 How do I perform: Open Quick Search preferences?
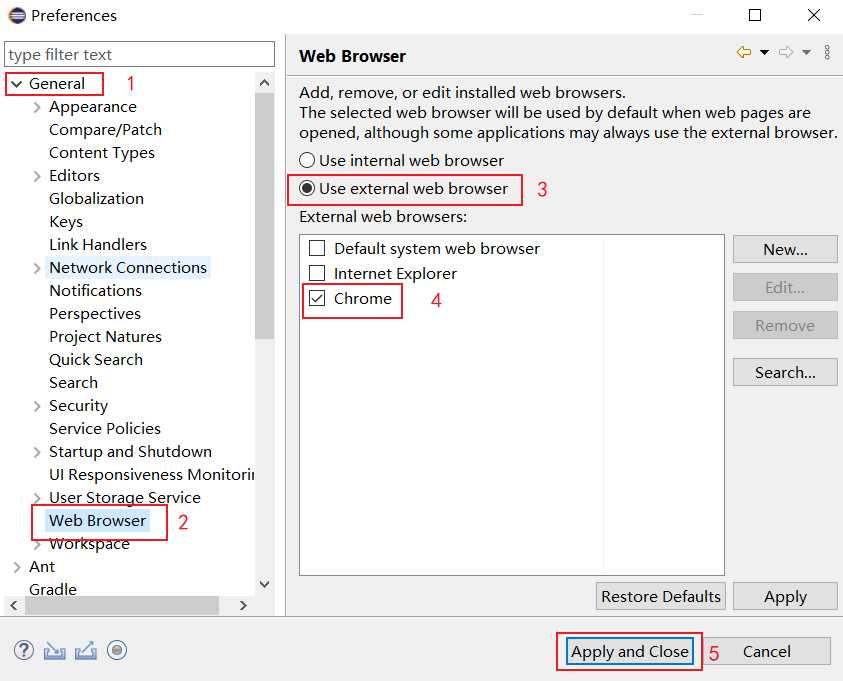[96, 360]
